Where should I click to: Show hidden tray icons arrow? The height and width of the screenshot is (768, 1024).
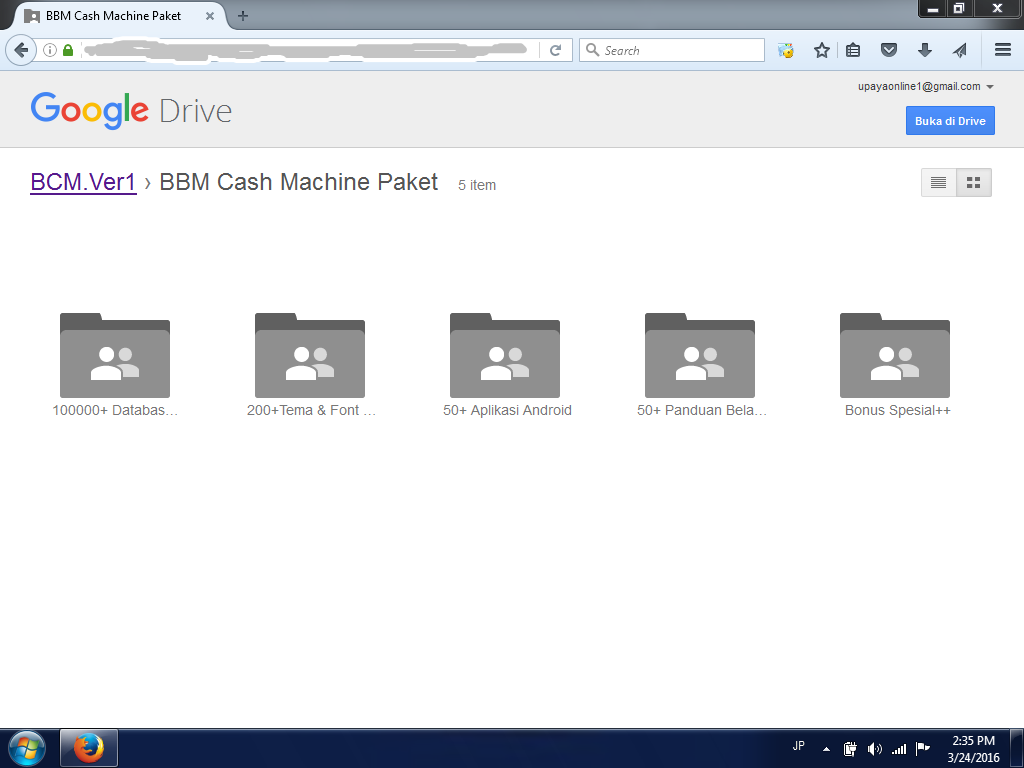point(826,749)
